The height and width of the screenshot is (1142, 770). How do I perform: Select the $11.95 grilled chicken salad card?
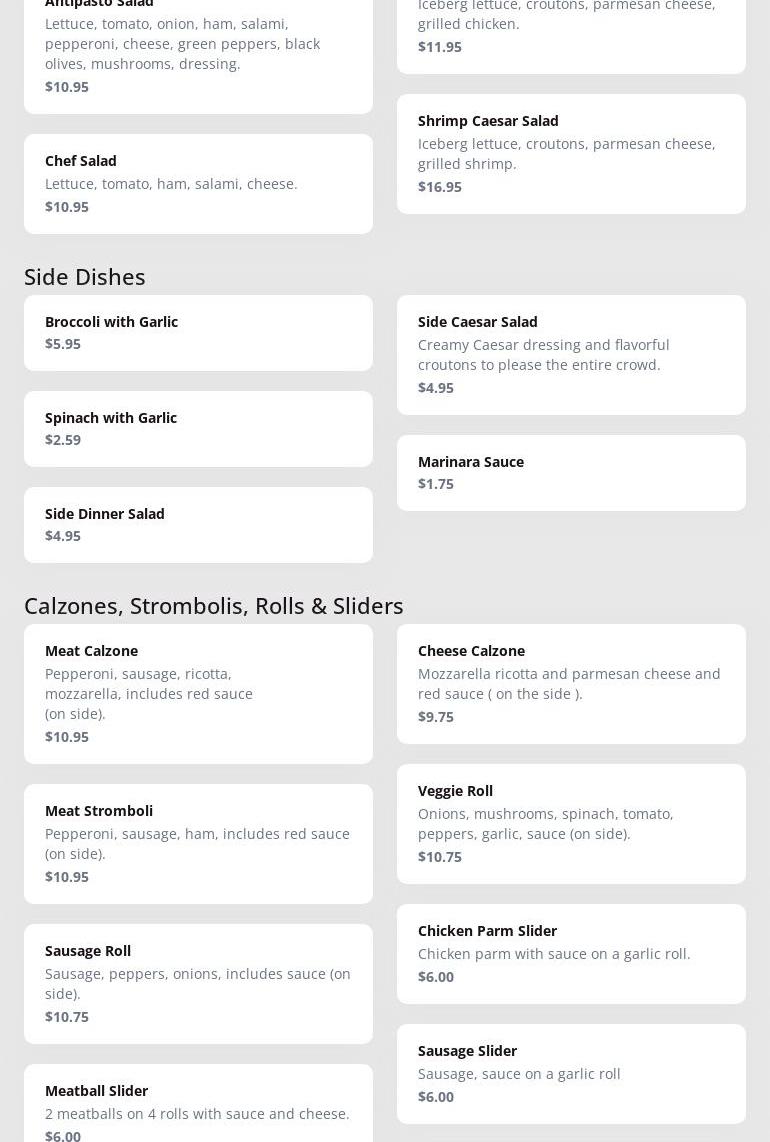point(570,30)
